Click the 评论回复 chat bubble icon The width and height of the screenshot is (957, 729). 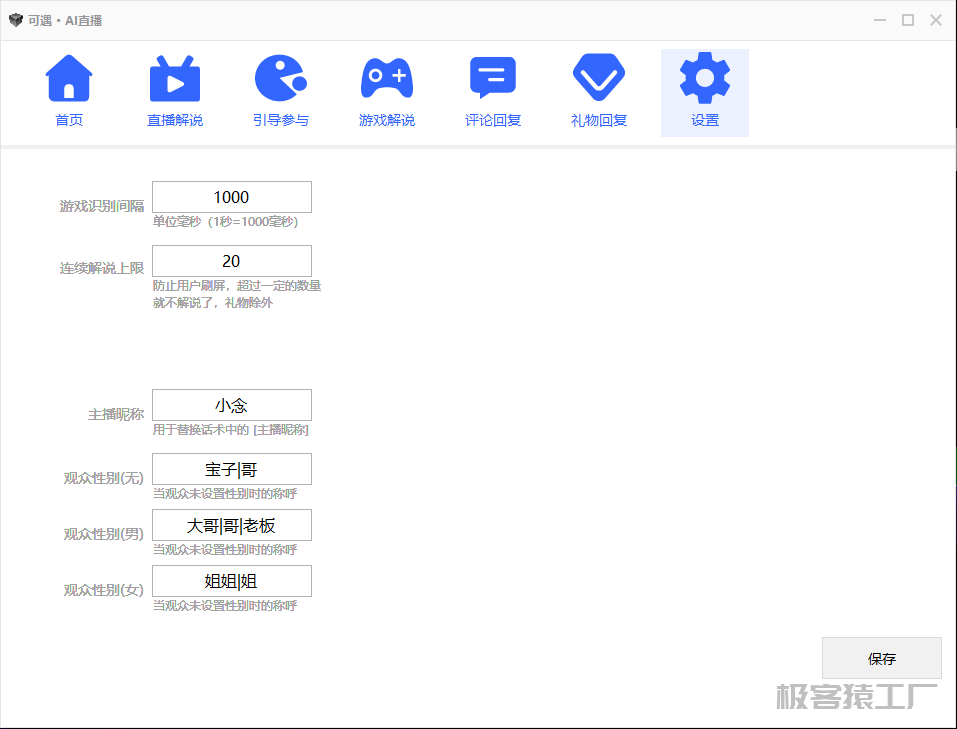point(493,78)
